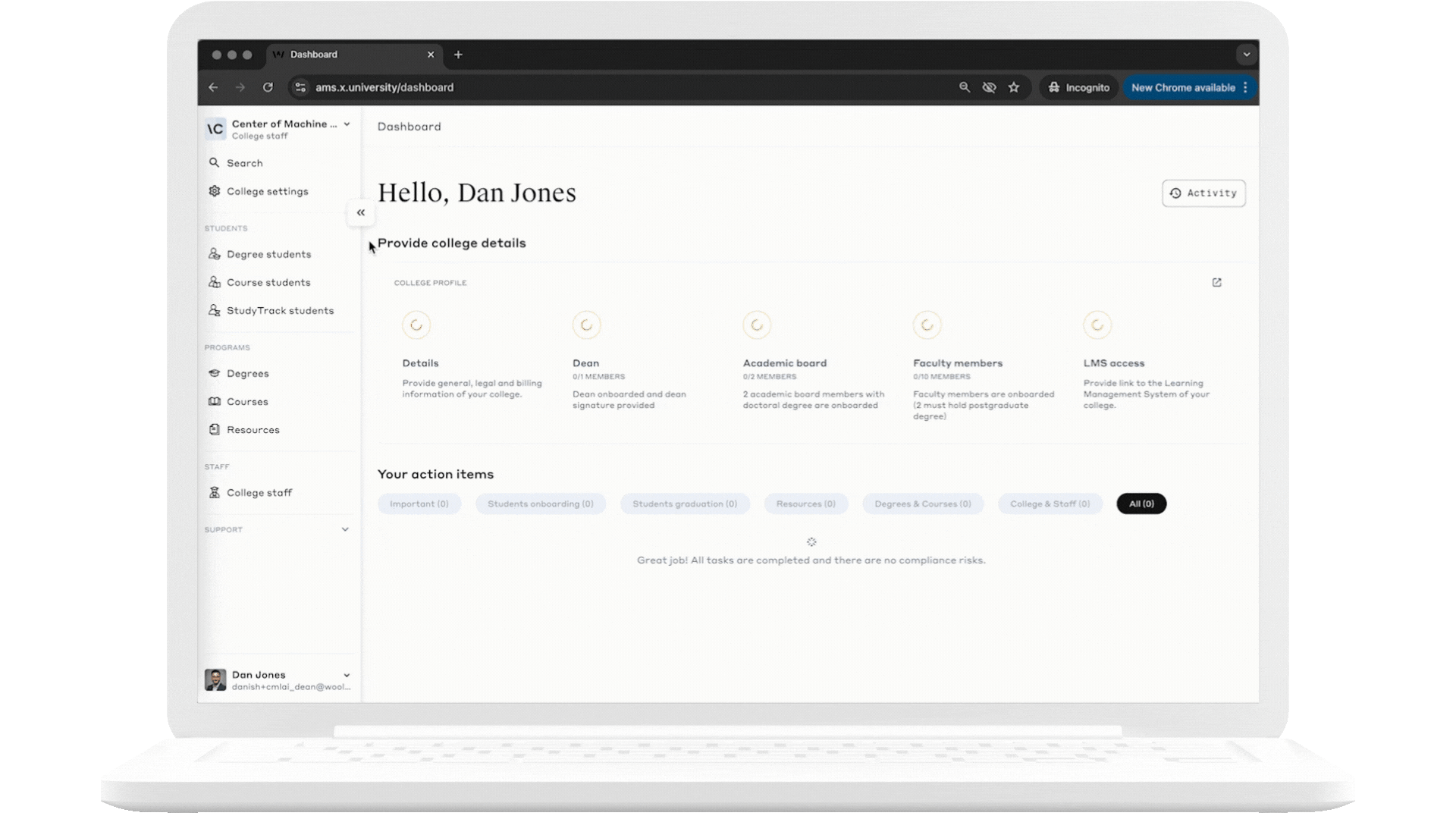This screenshot has height=819, width=1456.
Task: Click the Dean 0/1 members progress ring
Action: 586,325
